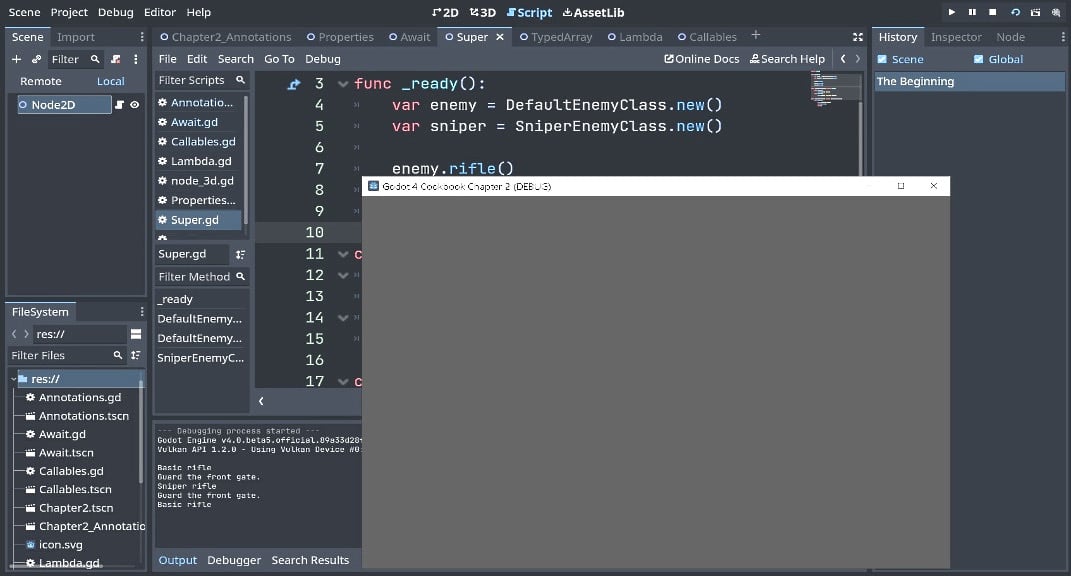
Task: Fold the code block at line 12
Action: [343, 275]
